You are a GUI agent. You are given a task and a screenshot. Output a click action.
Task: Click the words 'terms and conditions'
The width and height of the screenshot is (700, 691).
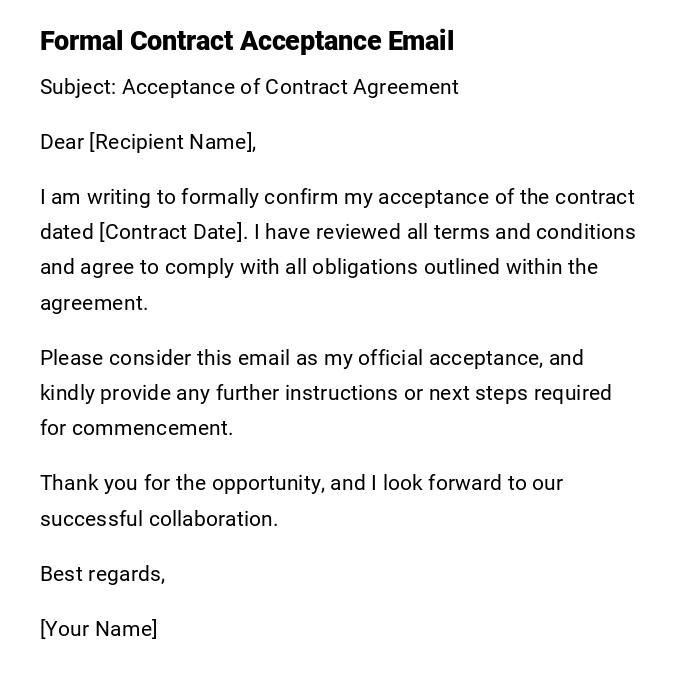tap(535, 232)
